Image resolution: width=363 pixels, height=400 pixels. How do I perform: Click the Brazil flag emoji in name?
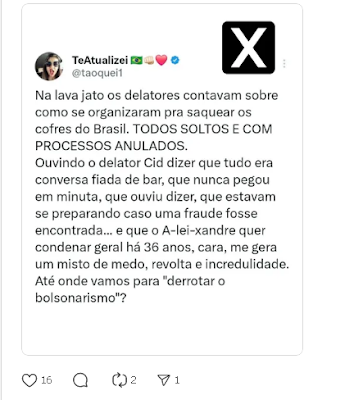pyautogui.click(x=136, y=60)
